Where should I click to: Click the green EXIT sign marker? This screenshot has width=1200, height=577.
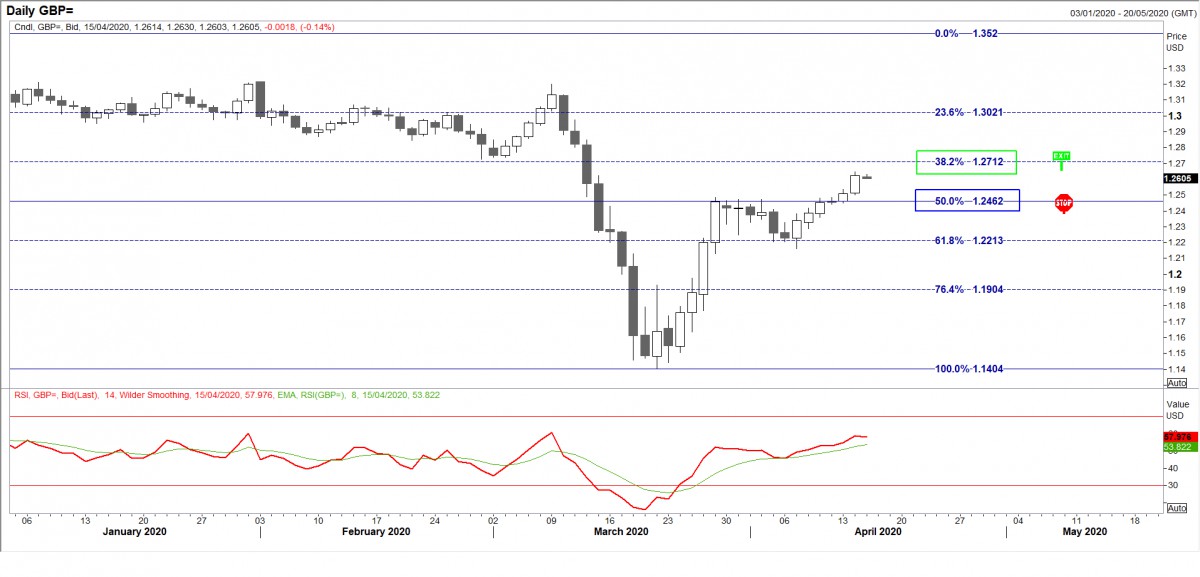(x=1061, y=157)
